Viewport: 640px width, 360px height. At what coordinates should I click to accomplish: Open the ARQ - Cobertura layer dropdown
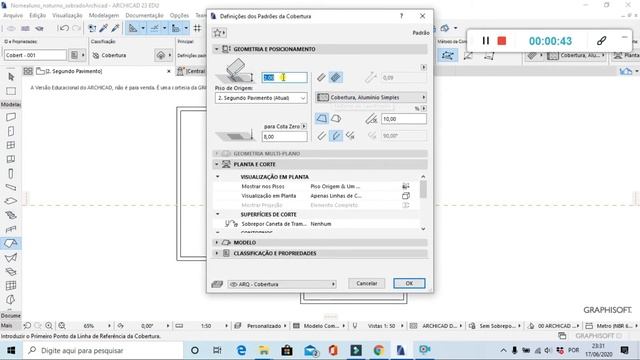coord(282,284)
